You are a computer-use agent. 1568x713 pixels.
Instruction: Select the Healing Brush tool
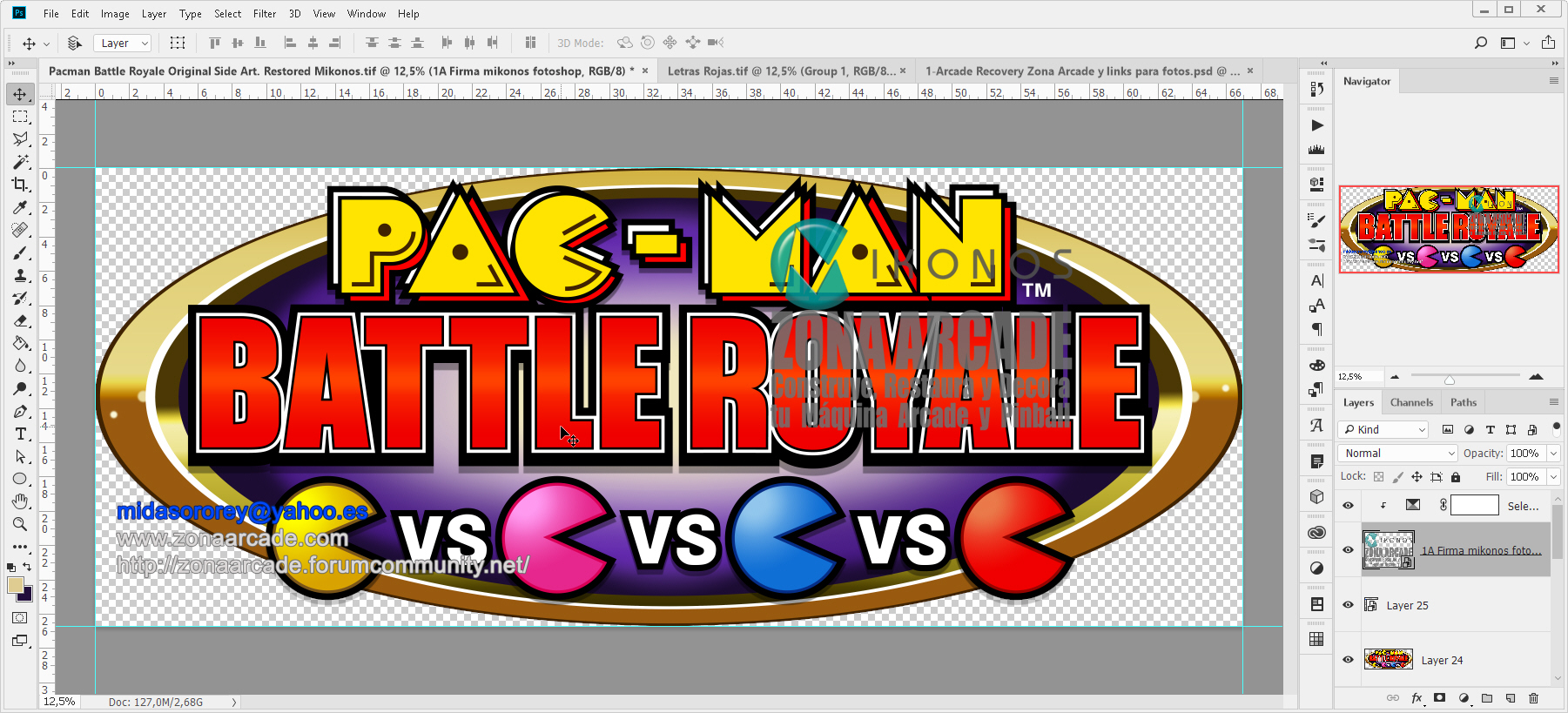(x=20, y=230)
